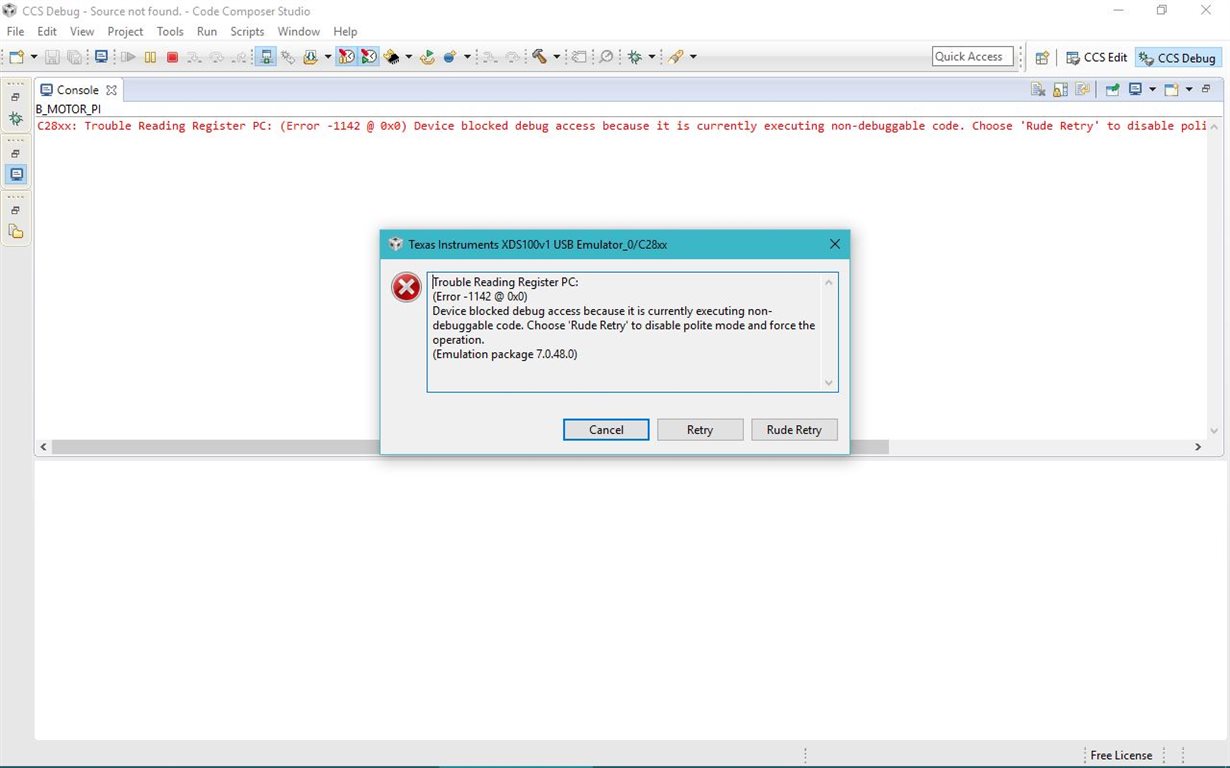Open the Scripts menu
This screenshot has width=1230, height=768.
247,32
